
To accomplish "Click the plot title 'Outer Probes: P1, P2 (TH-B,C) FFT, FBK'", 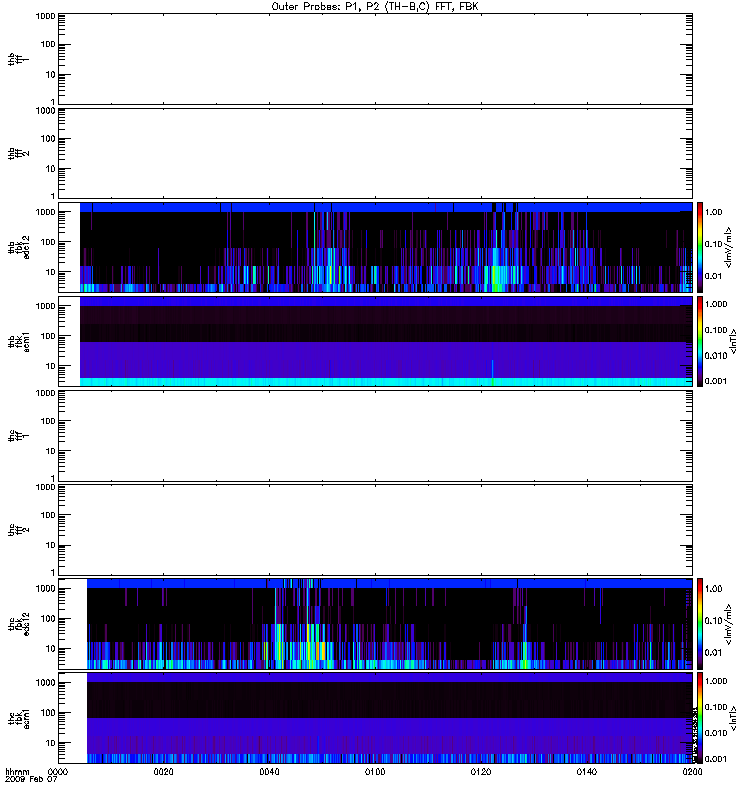I will (x=375, y=7).
